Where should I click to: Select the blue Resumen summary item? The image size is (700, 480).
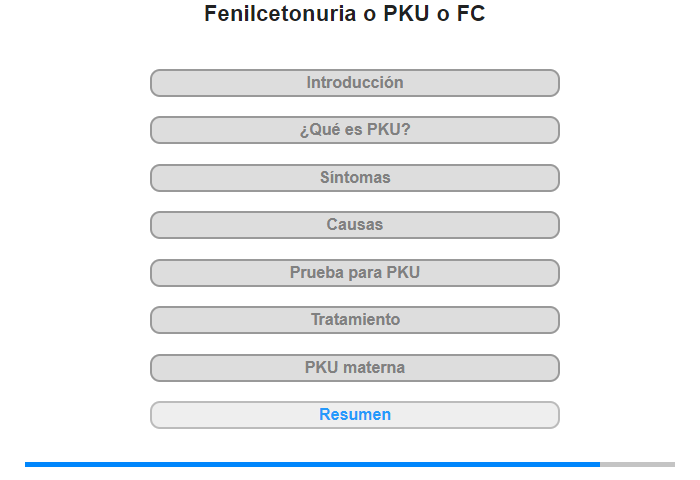click(355, 415)
